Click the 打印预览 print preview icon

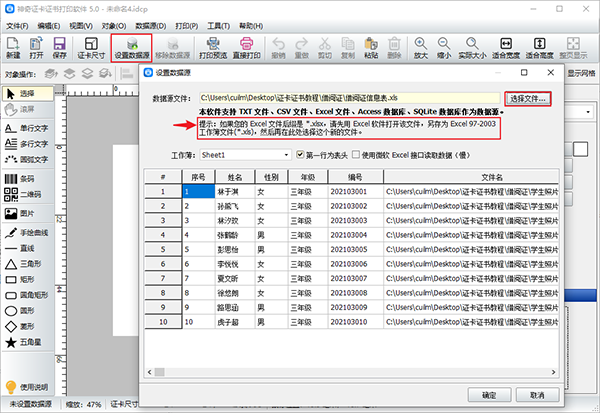point(213,48)
